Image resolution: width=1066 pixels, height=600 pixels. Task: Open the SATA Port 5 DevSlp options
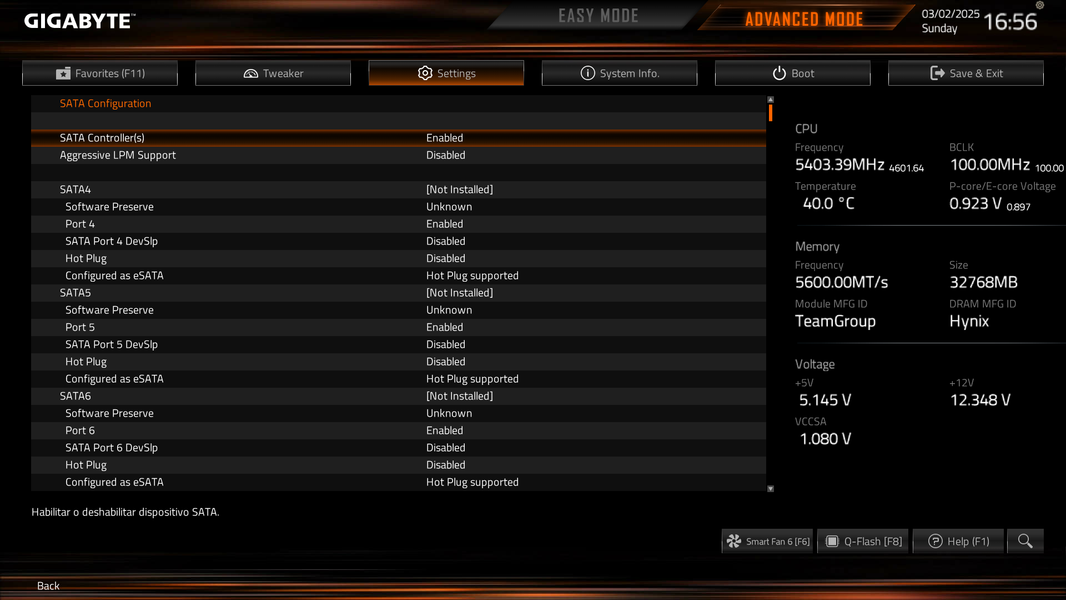[x=398, y=345]
